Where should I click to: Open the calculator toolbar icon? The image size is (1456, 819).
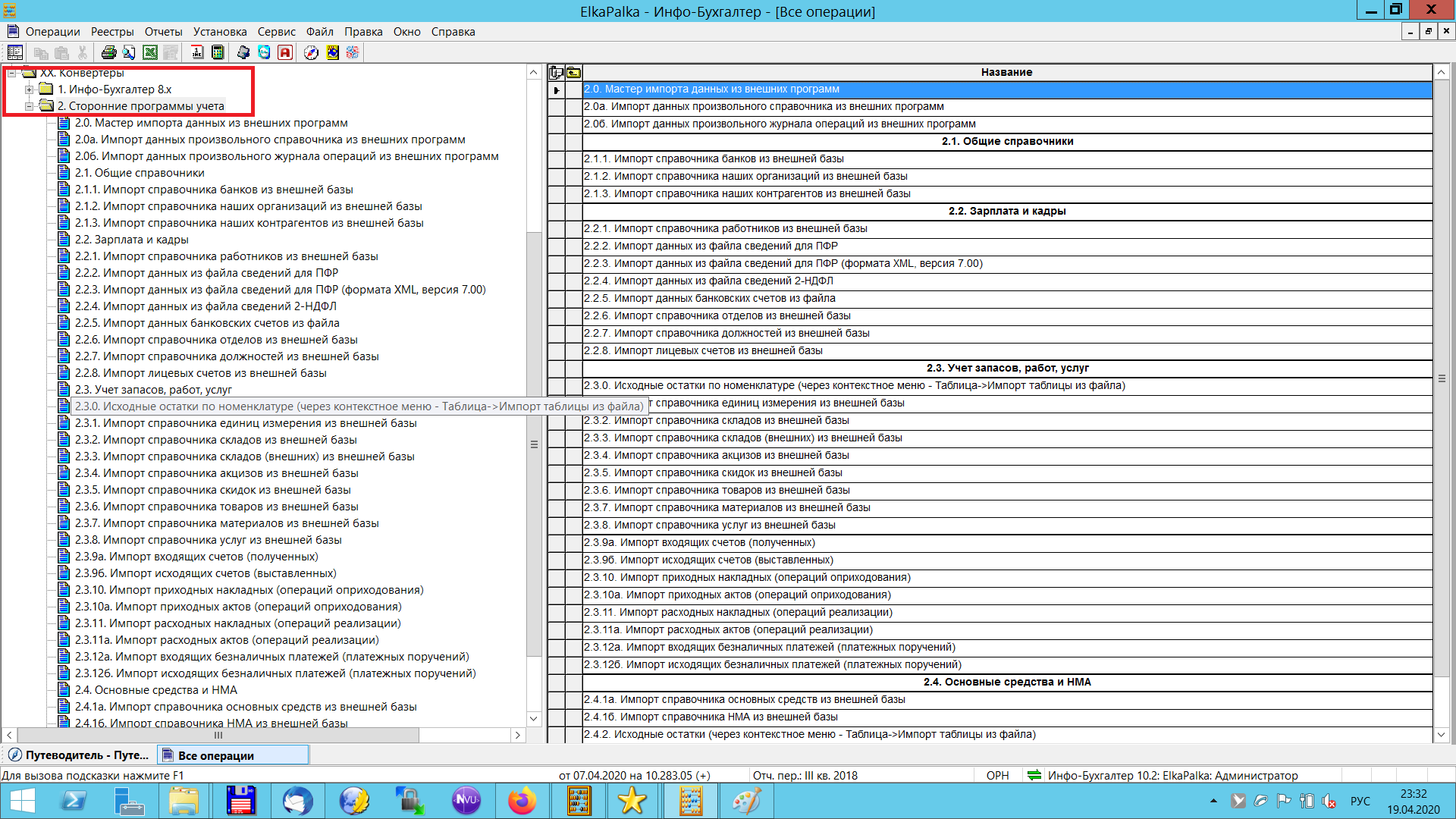click(x=218, y=52)
